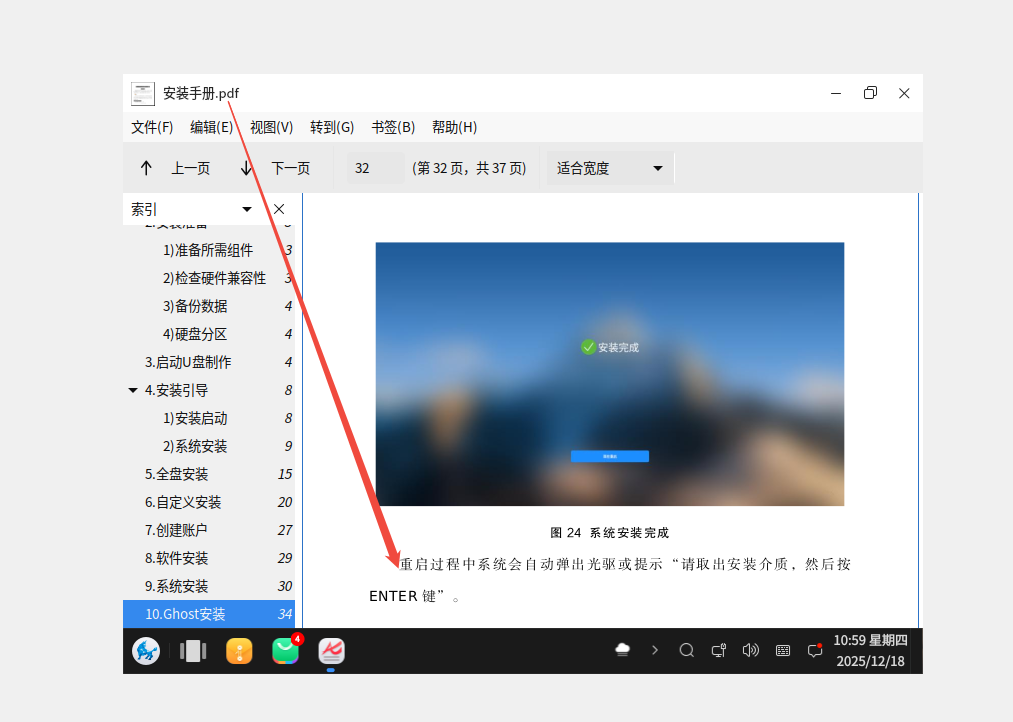The width and height of the screenshot is (1013, 722).
Task: Open the 编辑(E) menu
Action: tap(211, 127)
